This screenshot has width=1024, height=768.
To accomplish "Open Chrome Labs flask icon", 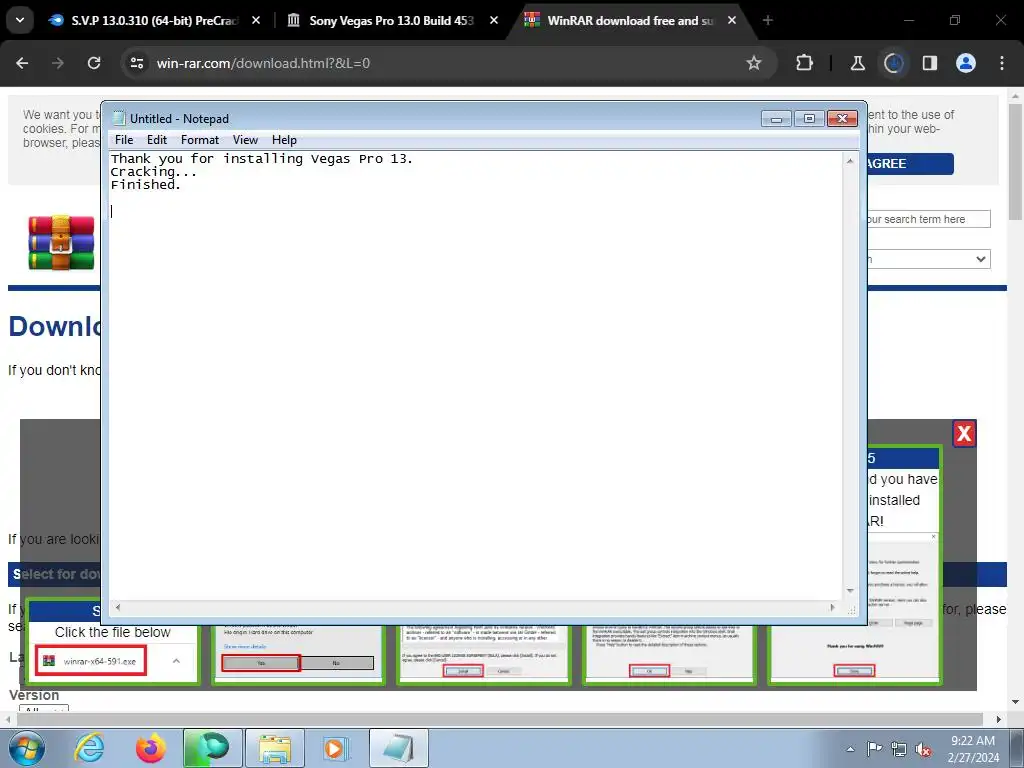I will point(857,63).
